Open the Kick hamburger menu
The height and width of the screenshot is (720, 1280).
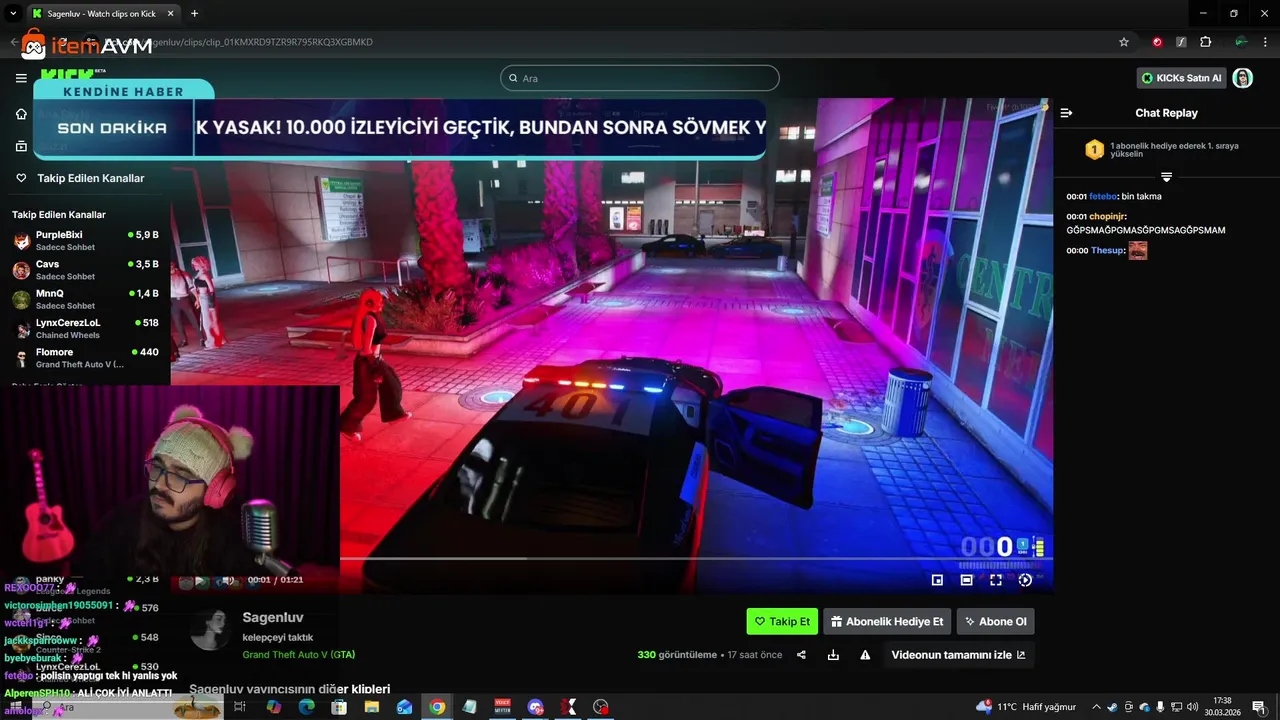pos(21,78)
